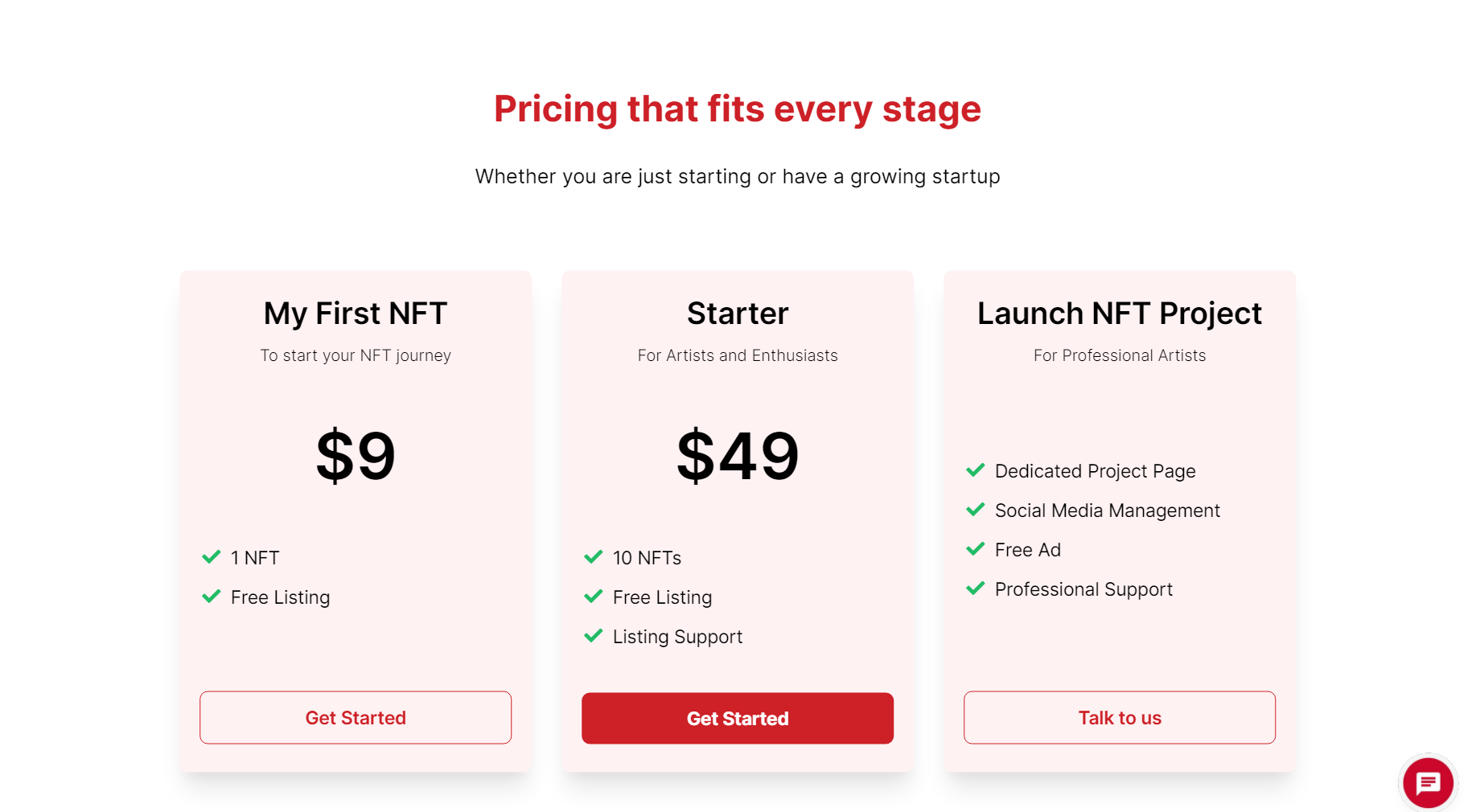Open the live chat bubble icon
1472x812 pixels.
(x=1428, y=782)
